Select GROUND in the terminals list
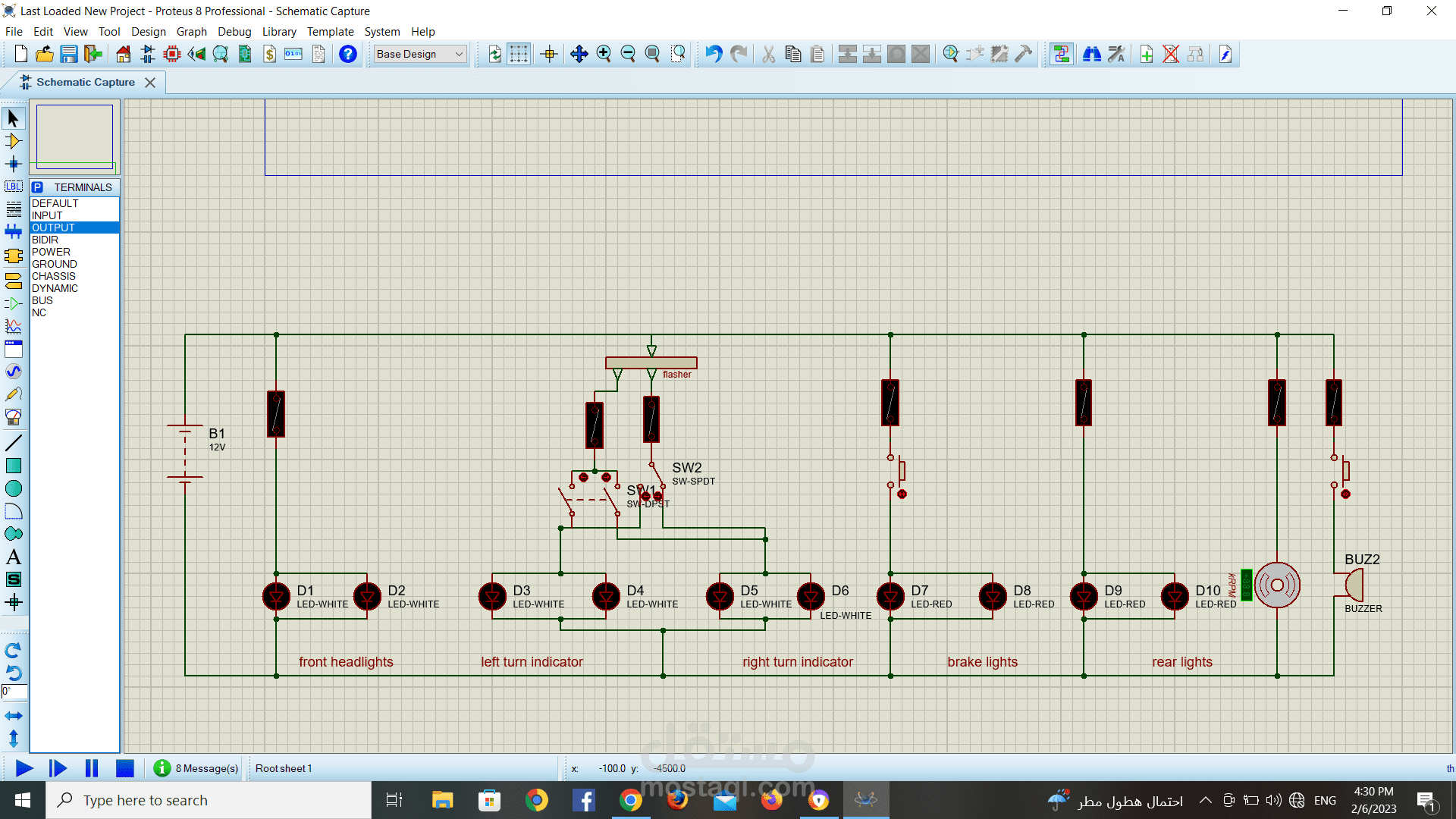 [x=54, y=264]
